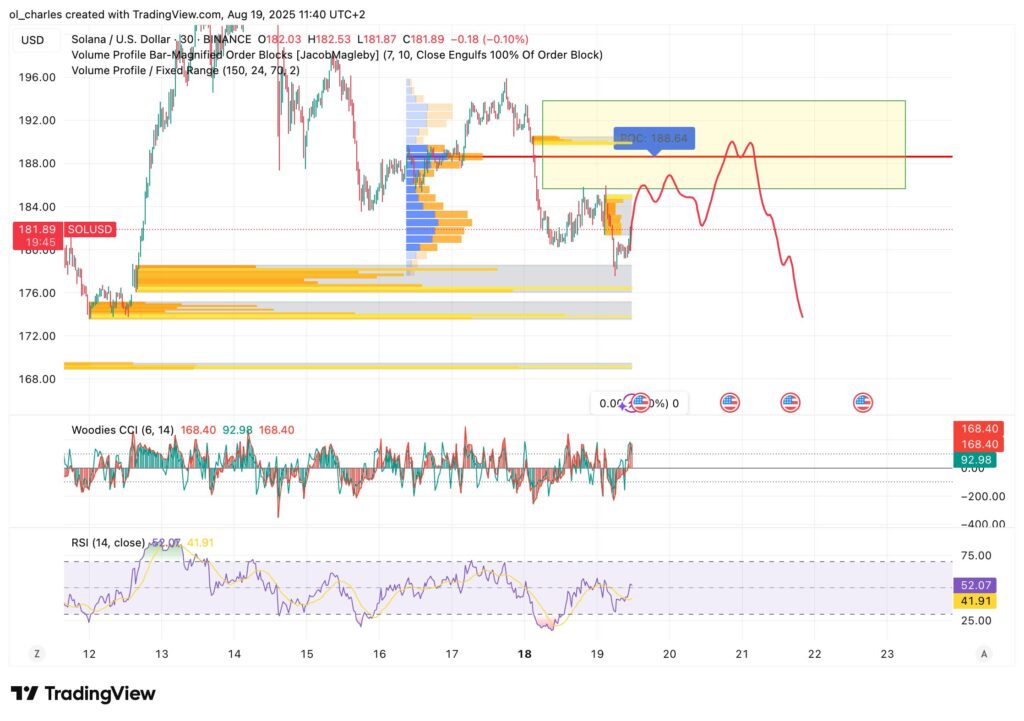Image resolution: width=1024 pixels, height=721 pixels.
Task: Open the USD currency selector
Action: tap(32, 40)
